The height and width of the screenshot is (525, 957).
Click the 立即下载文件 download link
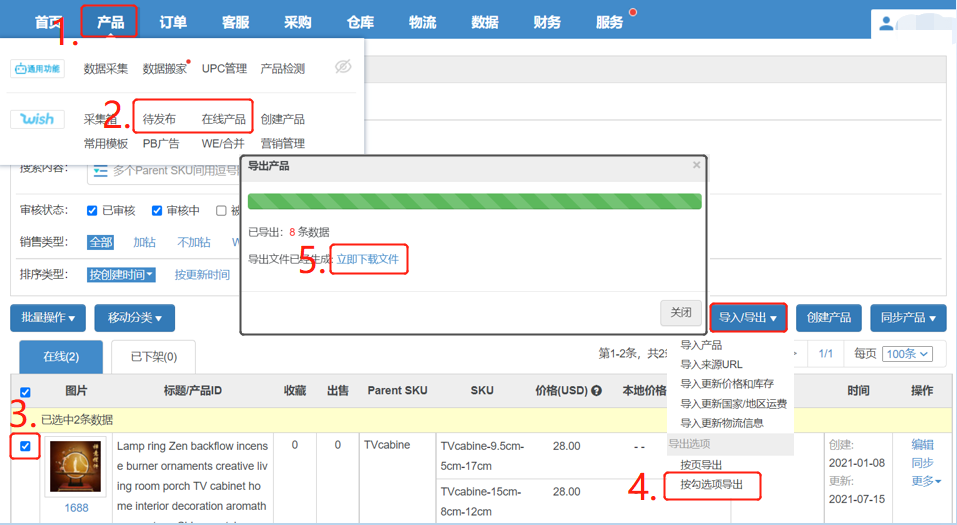[x=367, y=259]
